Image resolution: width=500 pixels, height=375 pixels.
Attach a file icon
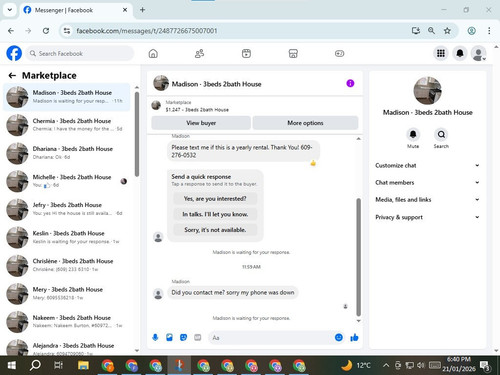[x=169, y=338]
